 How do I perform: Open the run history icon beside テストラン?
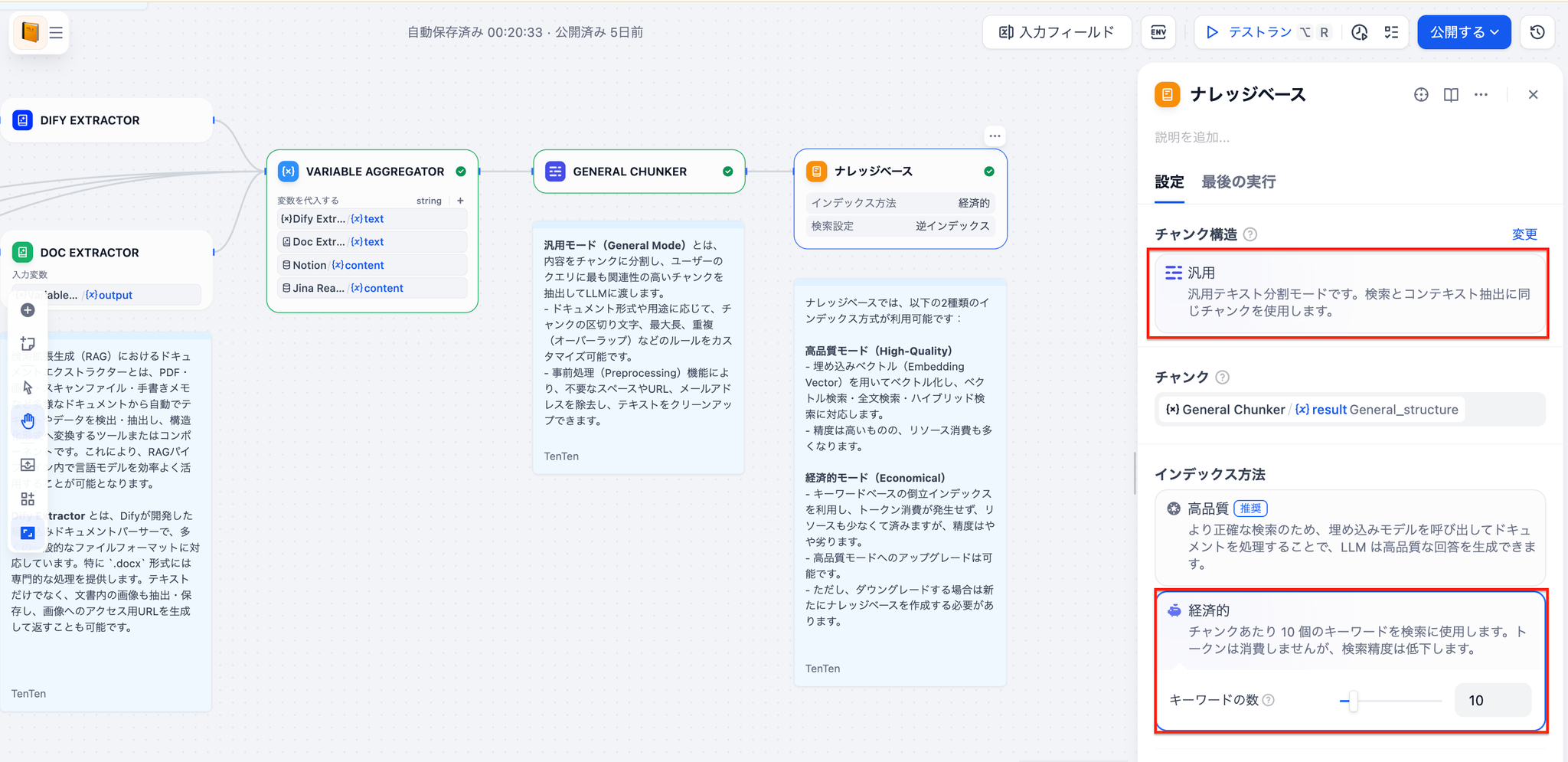(x=1360, y=32)
